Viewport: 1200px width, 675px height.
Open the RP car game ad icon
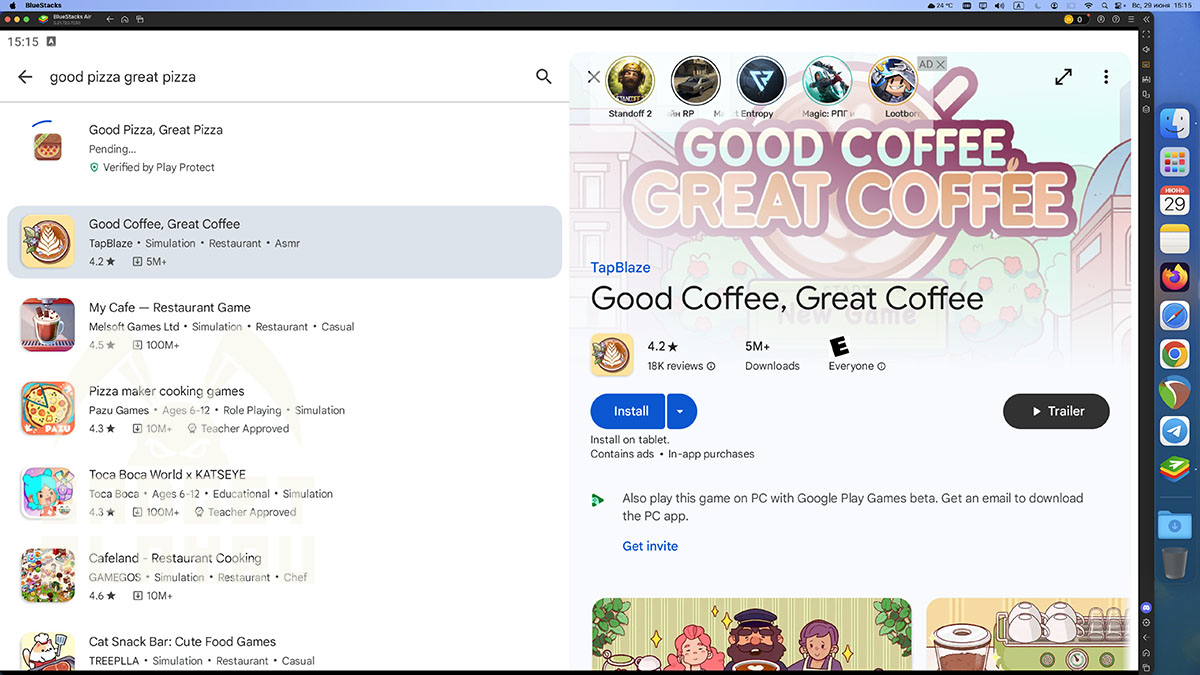[x=696, y=82]
